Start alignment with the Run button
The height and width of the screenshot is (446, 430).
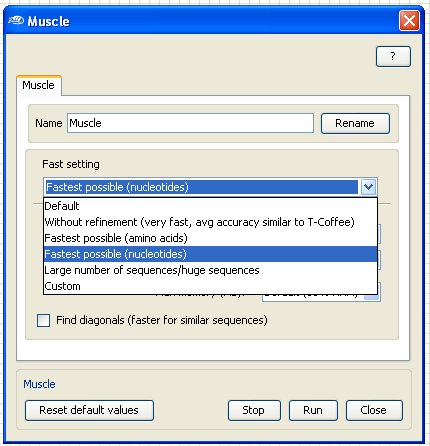point(313,410)
